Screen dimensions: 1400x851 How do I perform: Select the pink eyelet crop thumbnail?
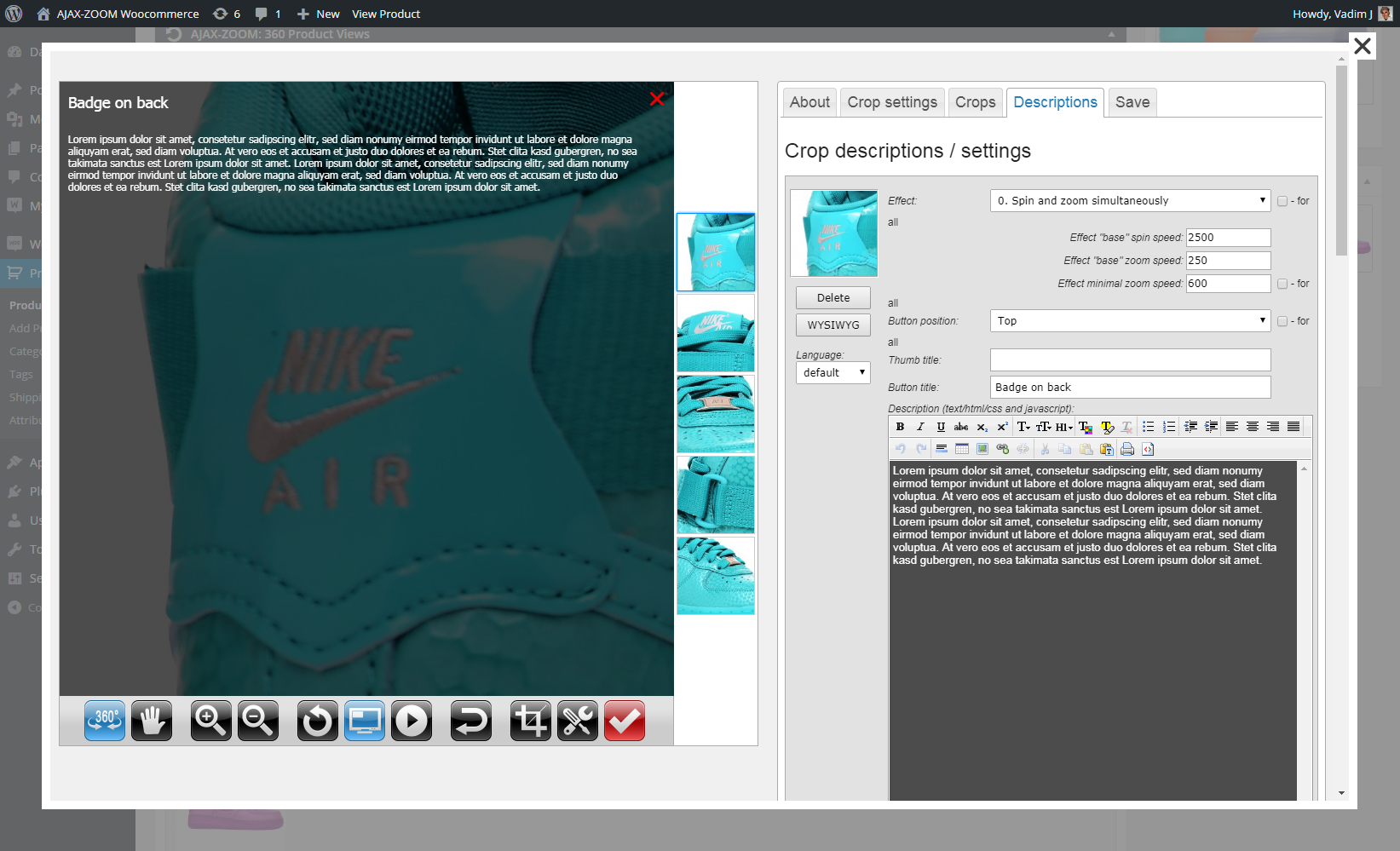point(716,414)
